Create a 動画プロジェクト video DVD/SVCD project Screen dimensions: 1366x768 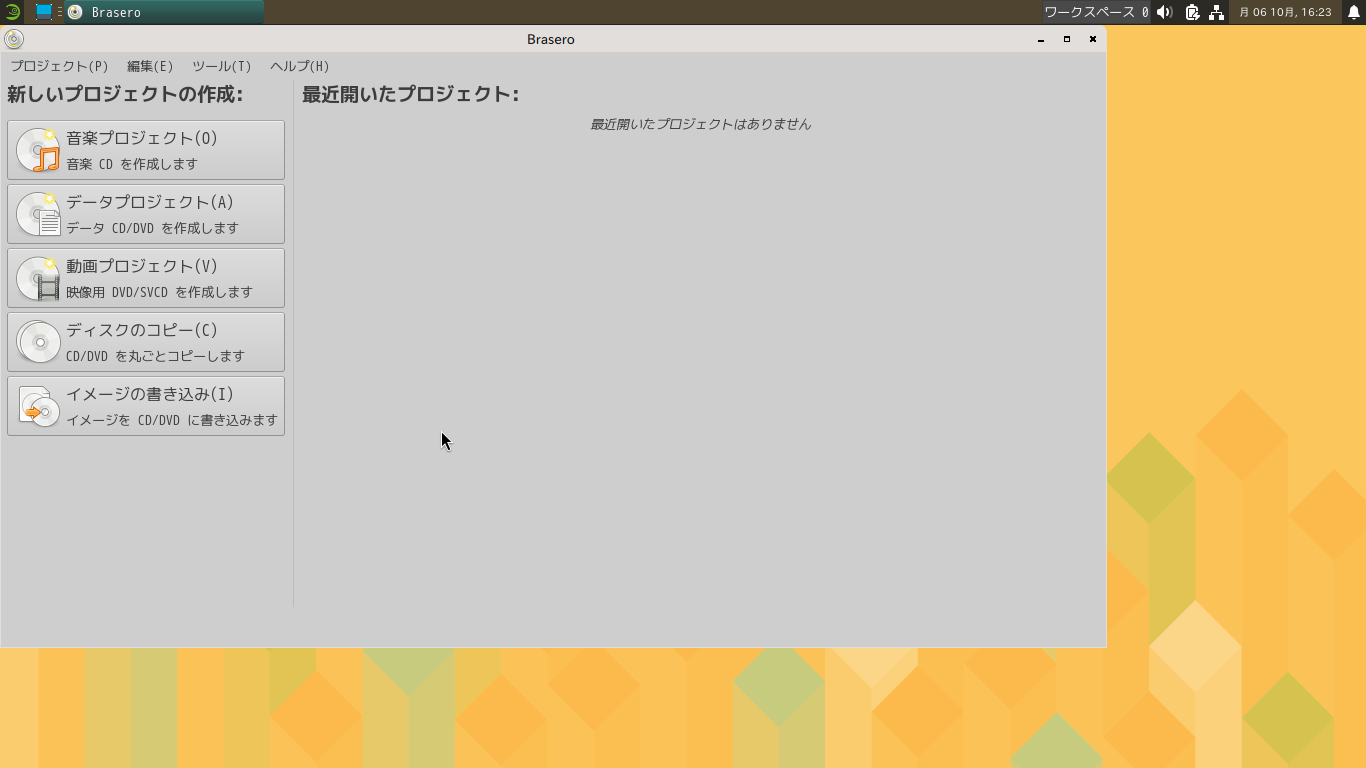[146, 278]
